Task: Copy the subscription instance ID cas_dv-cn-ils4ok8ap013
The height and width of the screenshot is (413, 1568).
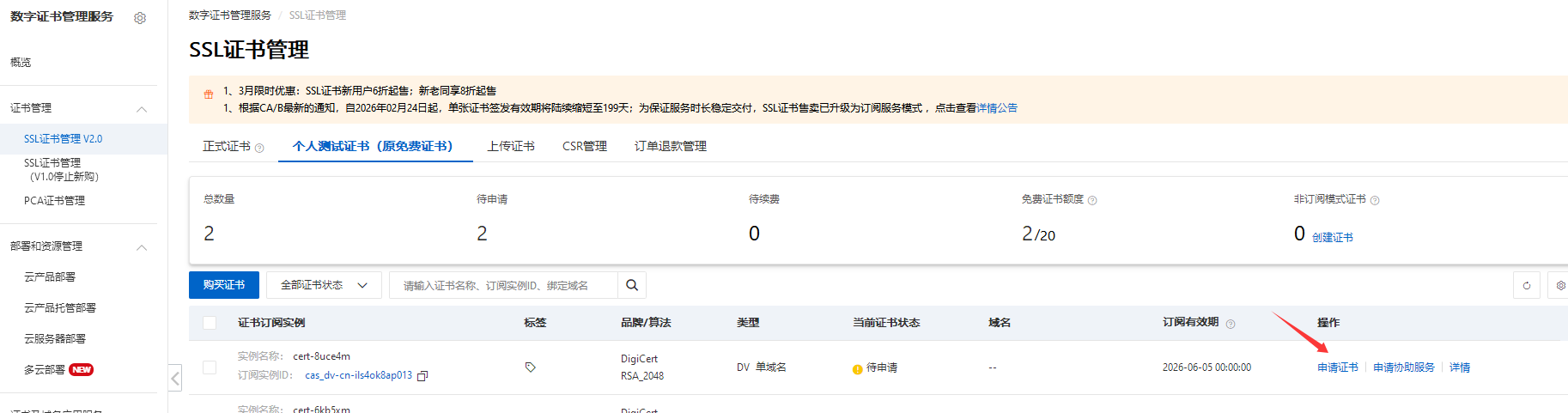Action: coord(422,376)
